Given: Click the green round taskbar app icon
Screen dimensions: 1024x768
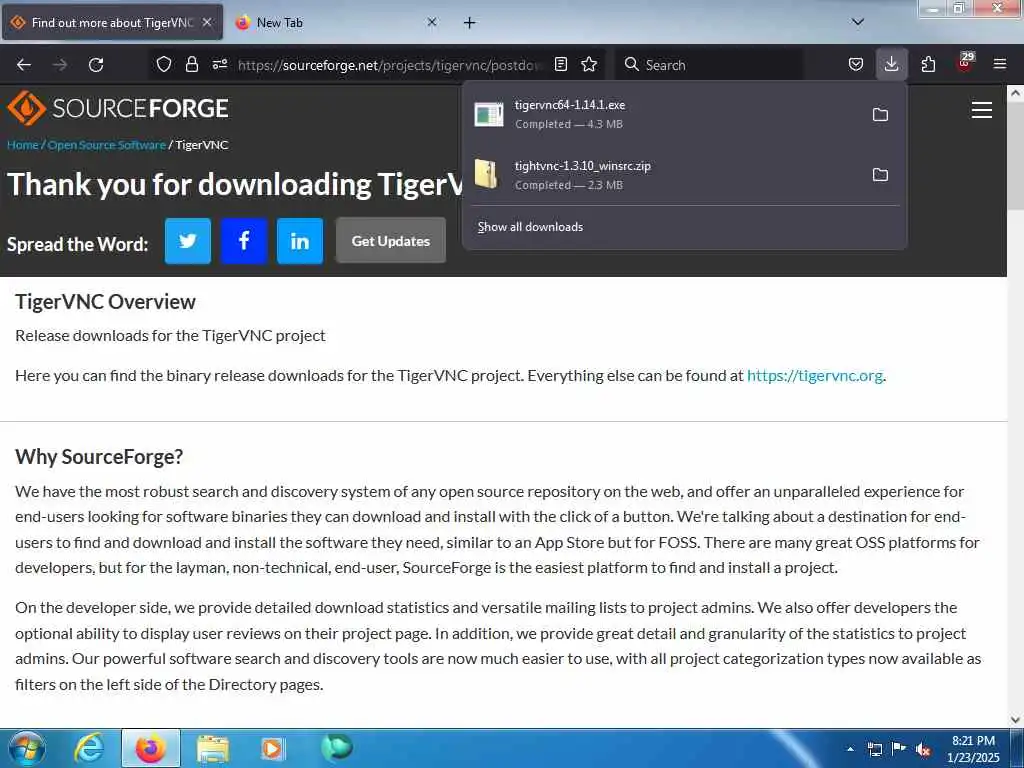Looking at the screenshot, I should click(x=336, y=747).
